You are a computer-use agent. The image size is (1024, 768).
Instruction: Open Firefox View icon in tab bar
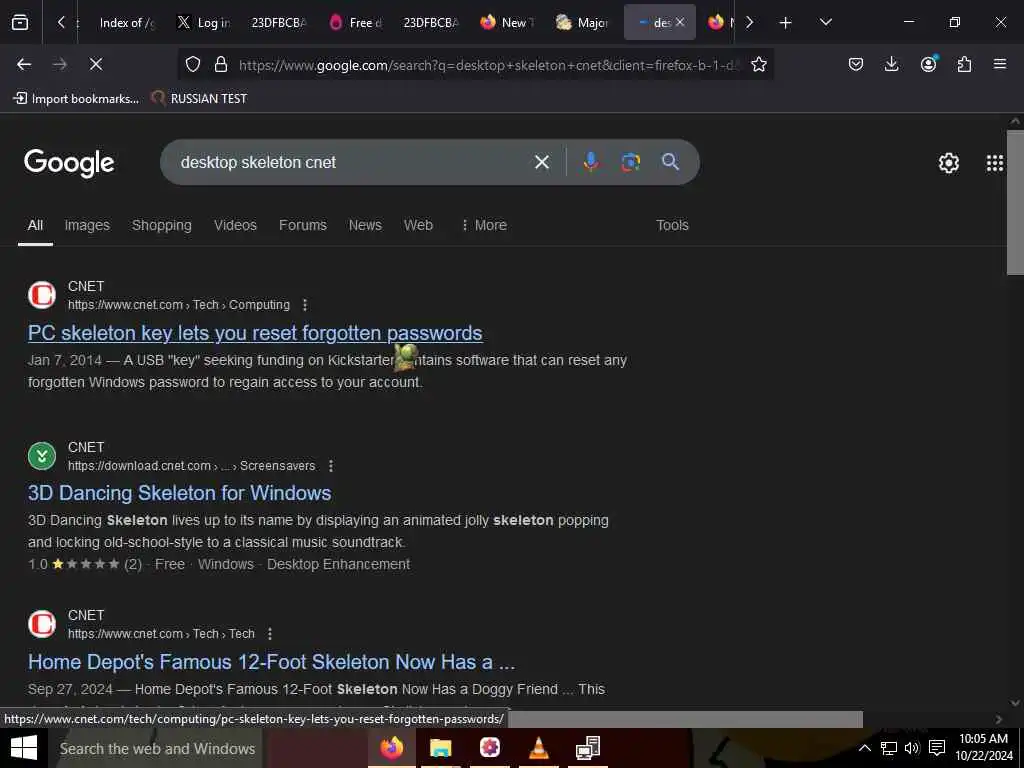[x=20, y=22]
